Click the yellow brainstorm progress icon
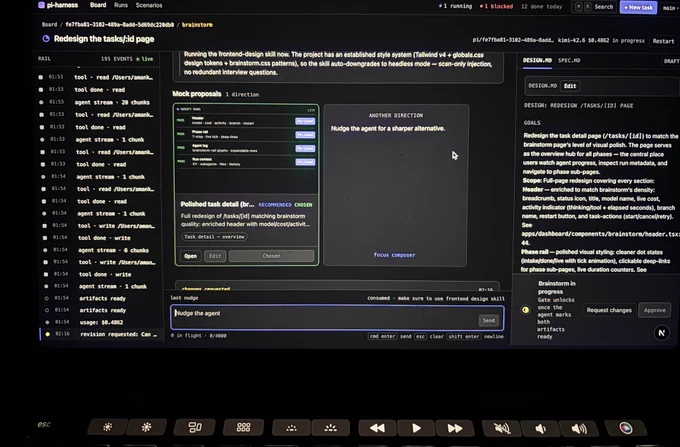Viewport: 680px width, 447px height. tap(525, 310)
